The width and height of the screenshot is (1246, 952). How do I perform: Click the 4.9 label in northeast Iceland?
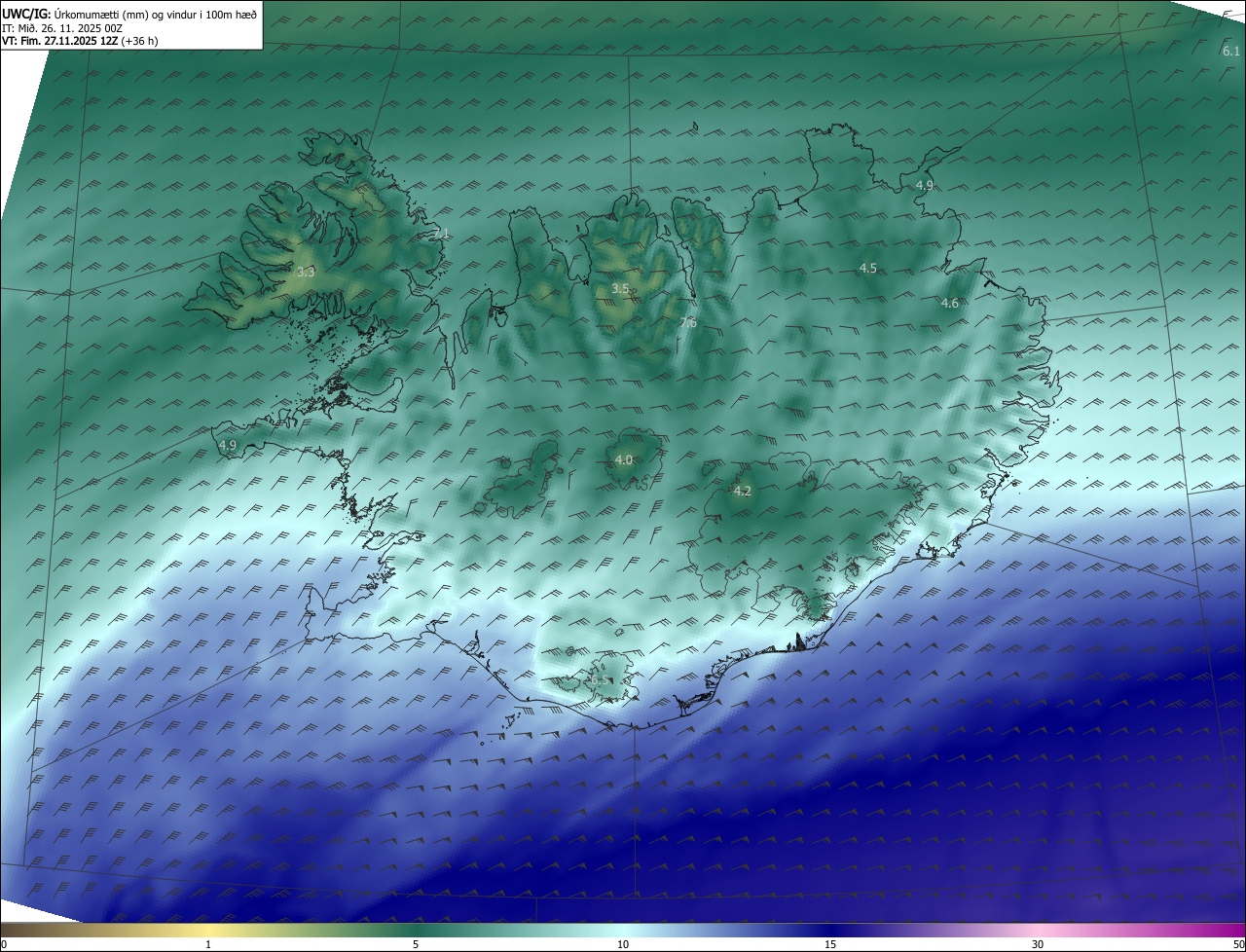coord(924,185)
